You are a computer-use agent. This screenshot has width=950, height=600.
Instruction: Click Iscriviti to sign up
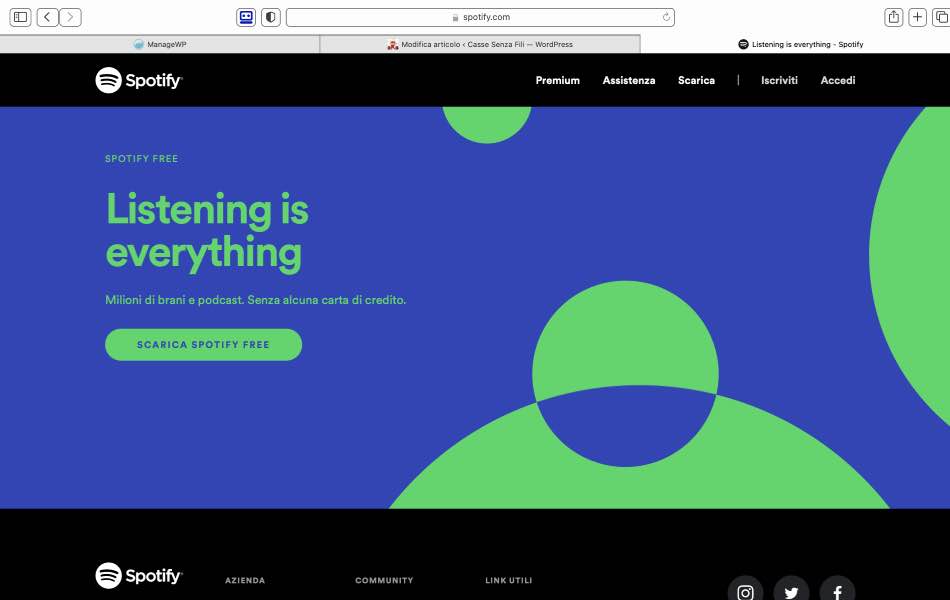click(779, 80)
